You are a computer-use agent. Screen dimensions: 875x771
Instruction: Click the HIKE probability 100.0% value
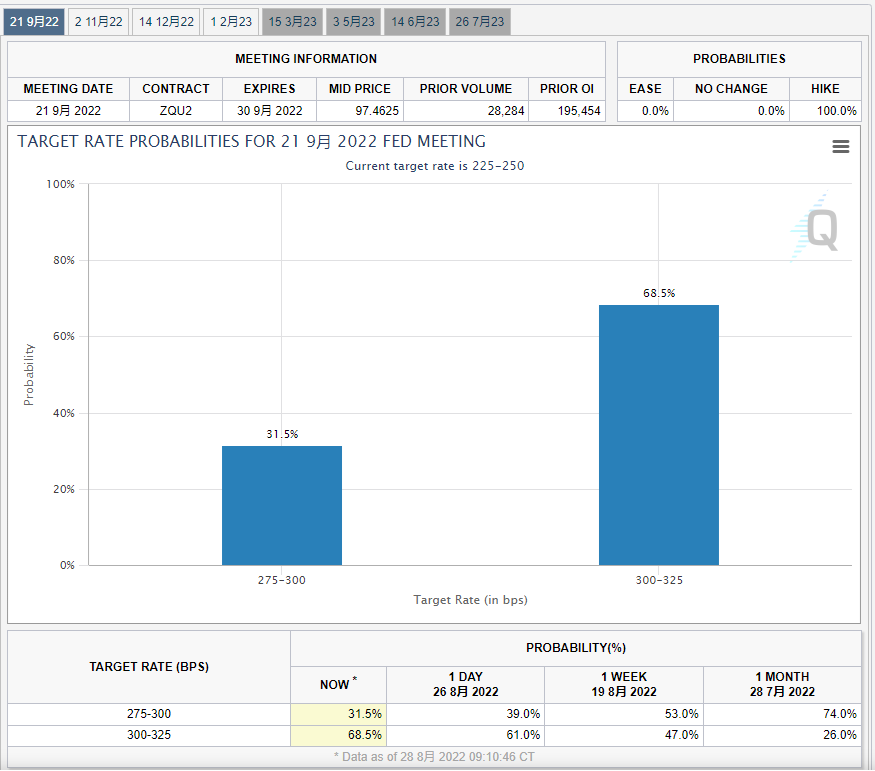coord(825,111)
